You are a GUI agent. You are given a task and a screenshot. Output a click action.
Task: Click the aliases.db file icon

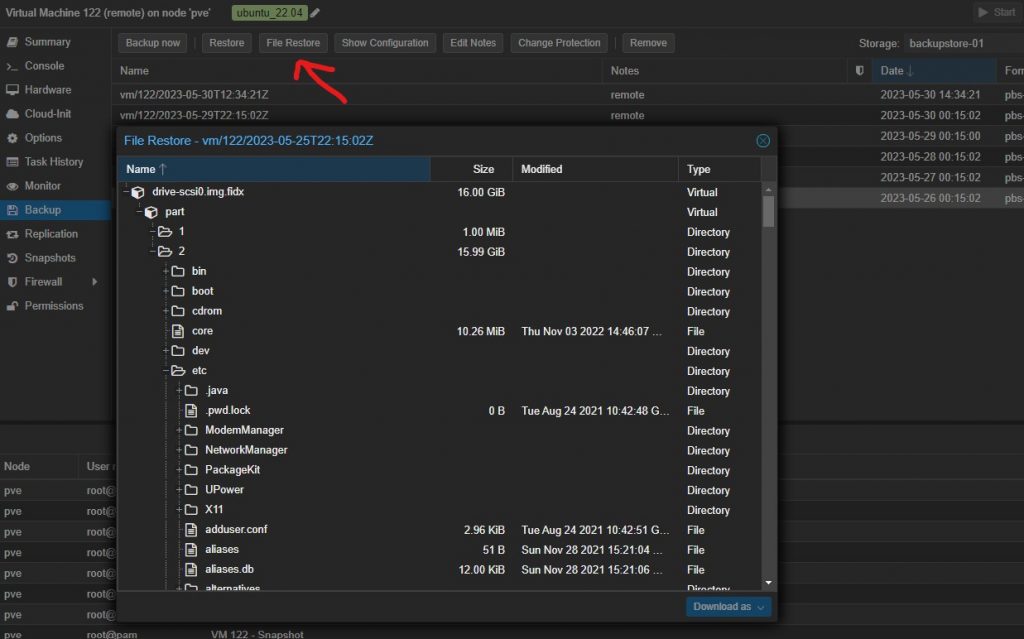click(191, 570)
